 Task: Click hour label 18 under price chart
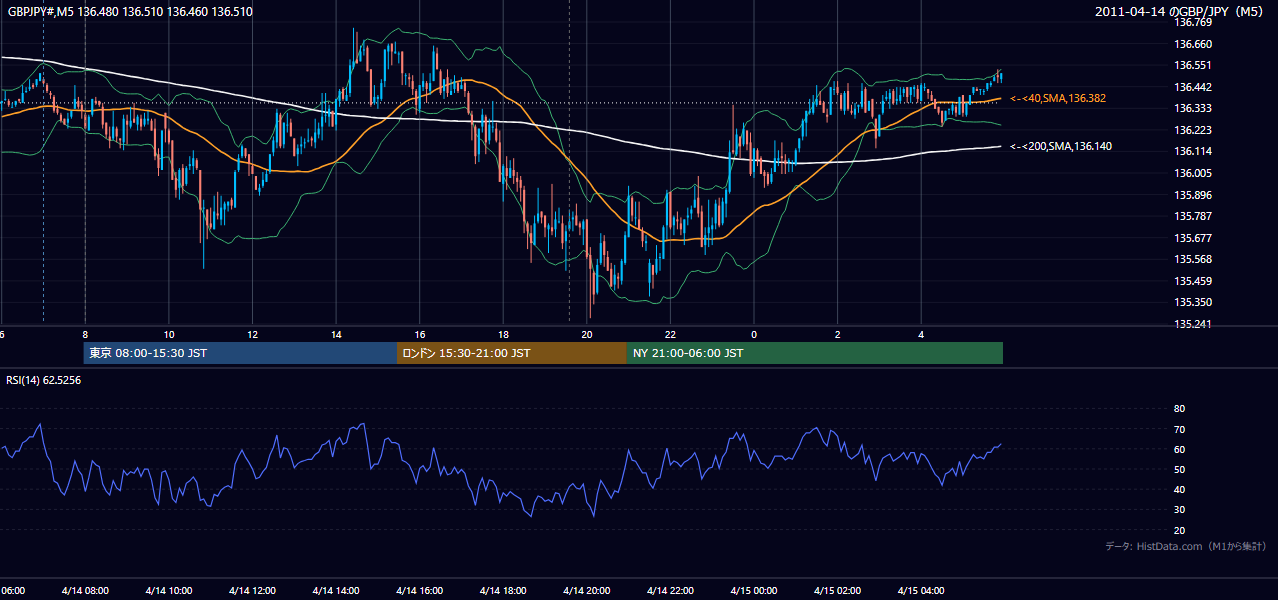[503, 335]
